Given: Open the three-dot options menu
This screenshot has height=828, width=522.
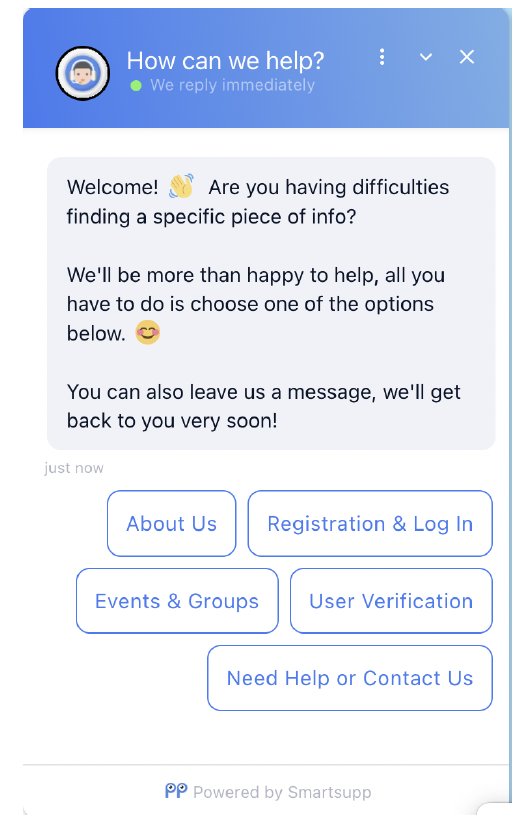Looking at the screenshot, I should 382,57.
